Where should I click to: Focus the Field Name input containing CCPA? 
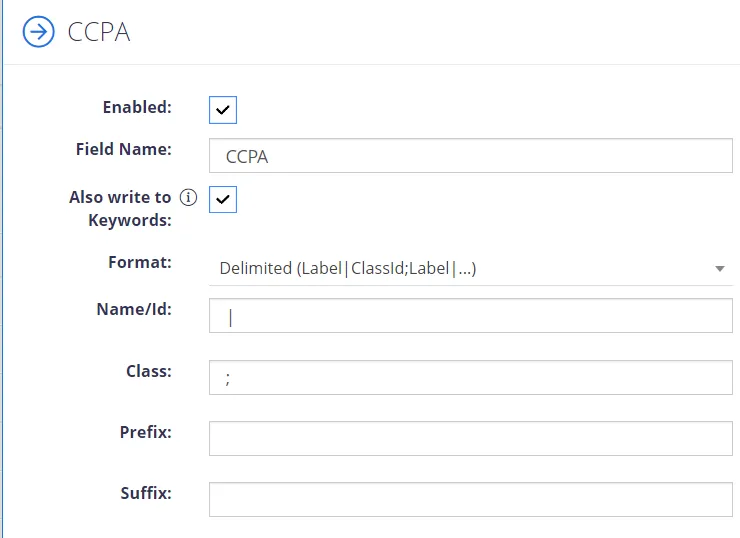click(471, 156)
